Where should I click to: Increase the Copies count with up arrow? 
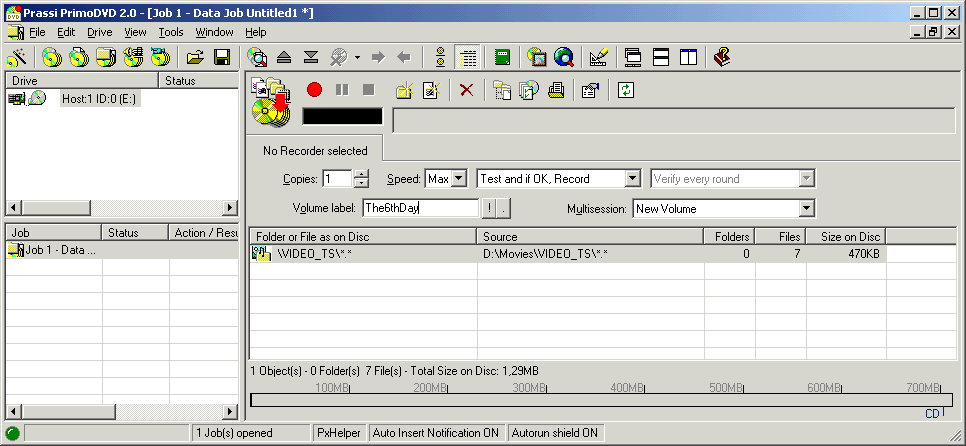pos(361,174)
